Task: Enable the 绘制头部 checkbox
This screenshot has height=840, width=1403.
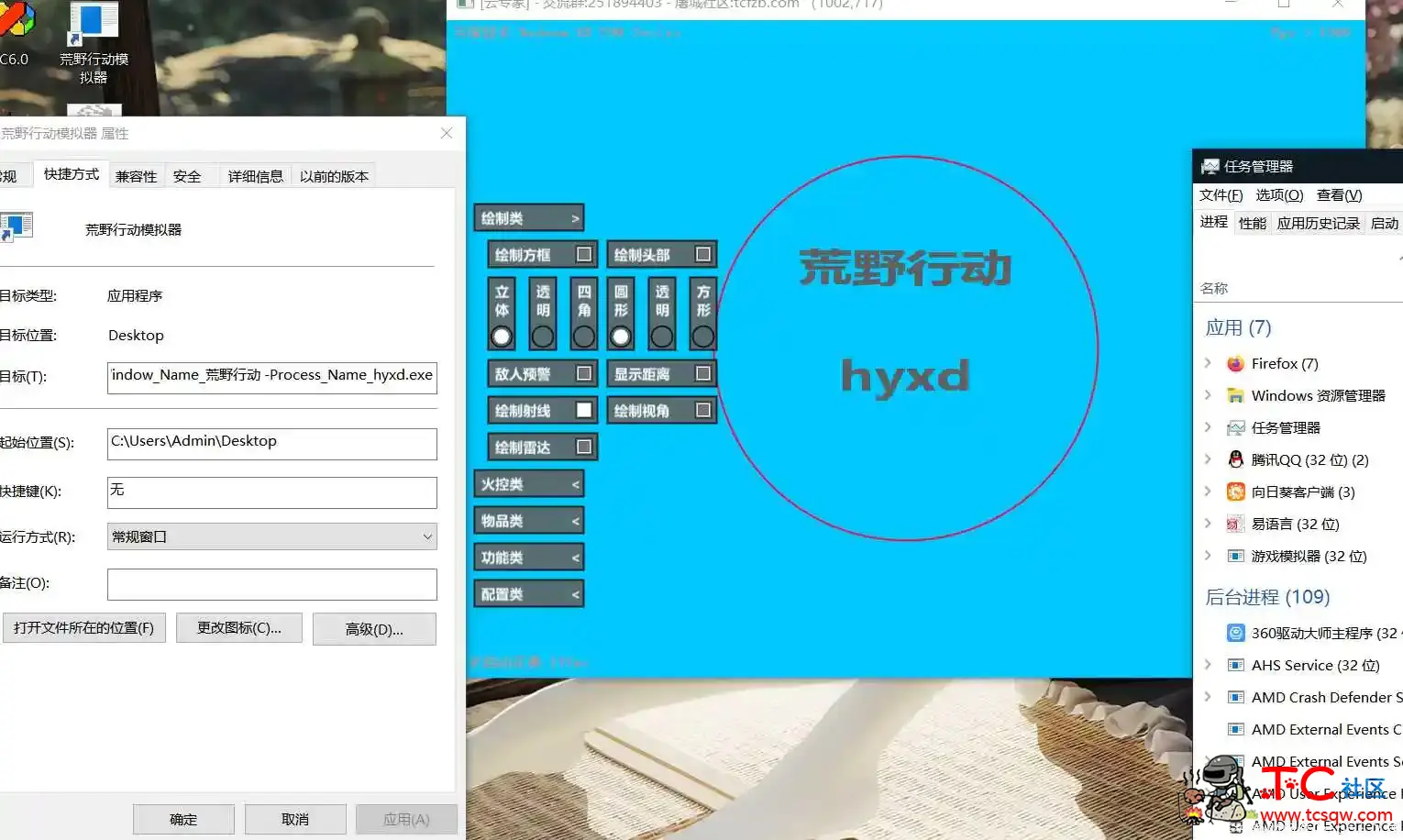Action: point(703,254)
